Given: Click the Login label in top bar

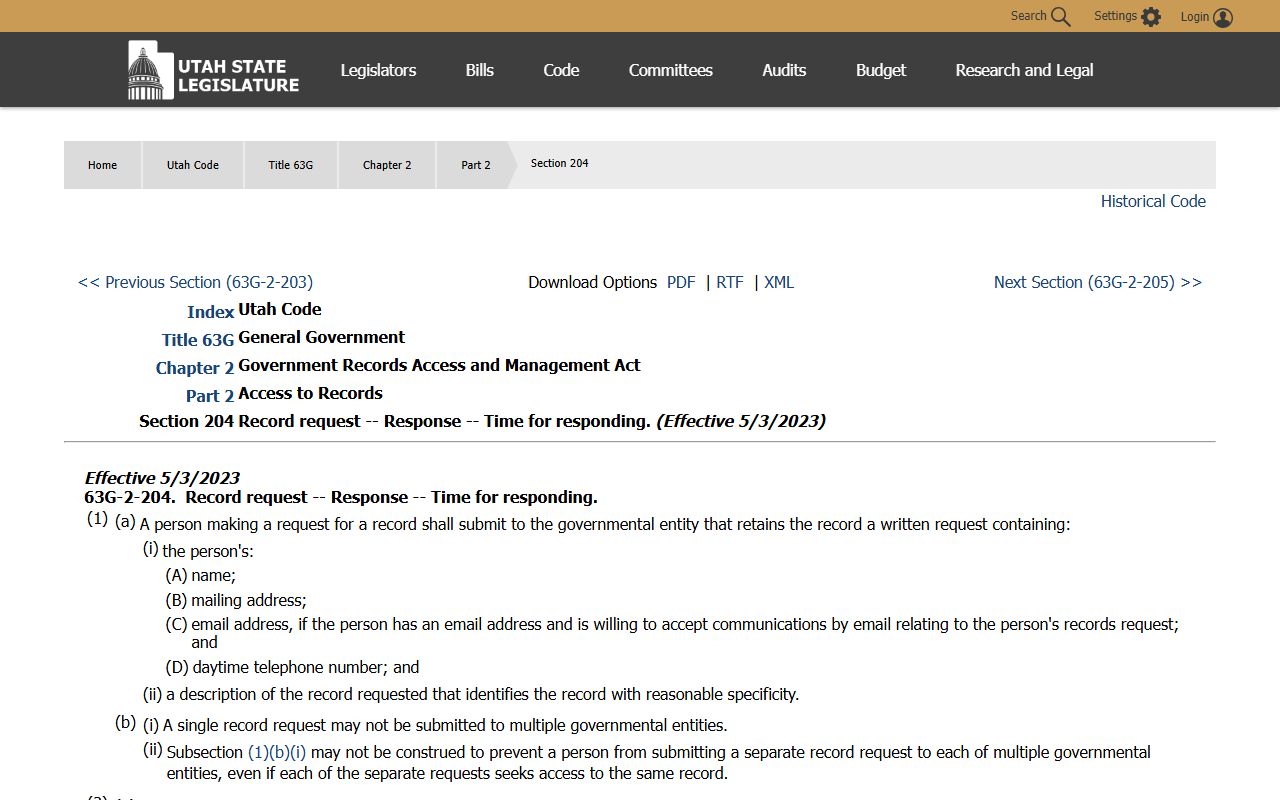Looking at the screenshot, I should point(1195,17).
